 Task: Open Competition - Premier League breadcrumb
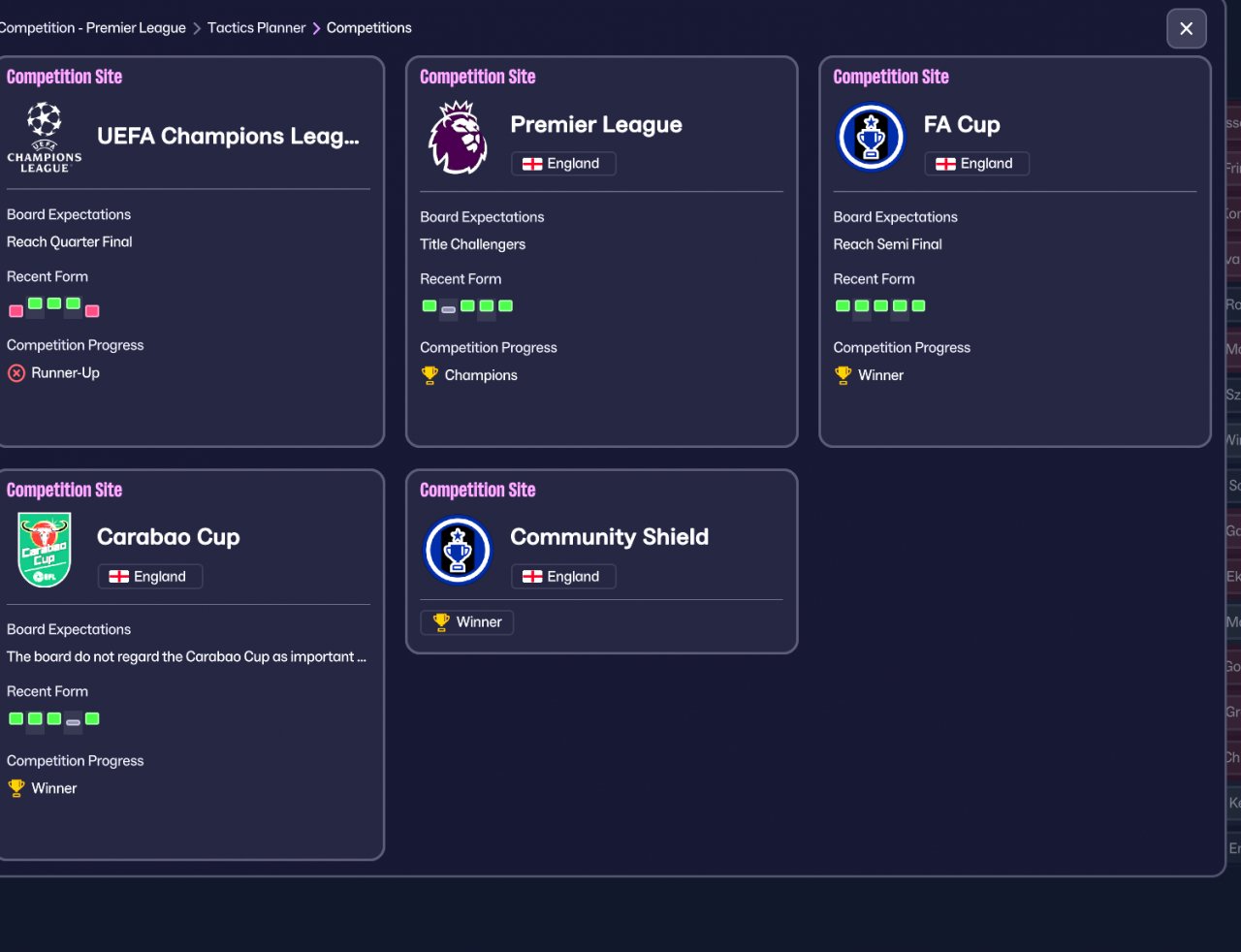(93, 28)
